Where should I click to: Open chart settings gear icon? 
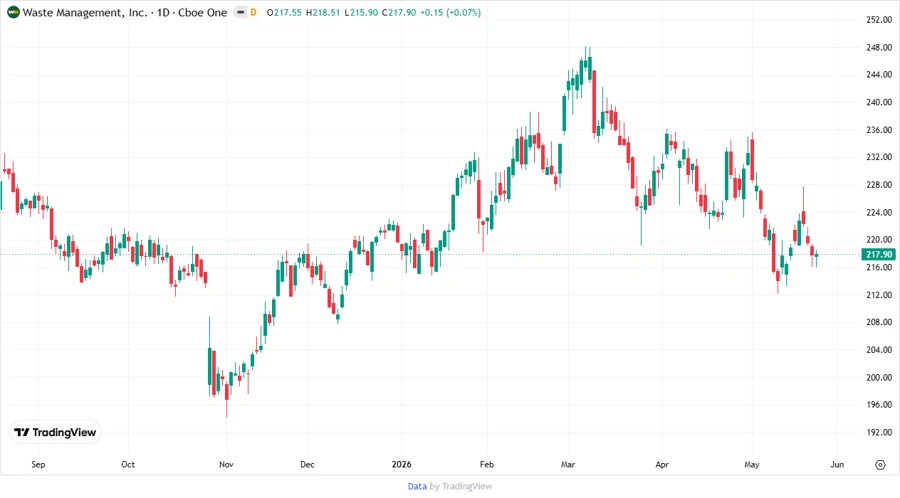880,465
